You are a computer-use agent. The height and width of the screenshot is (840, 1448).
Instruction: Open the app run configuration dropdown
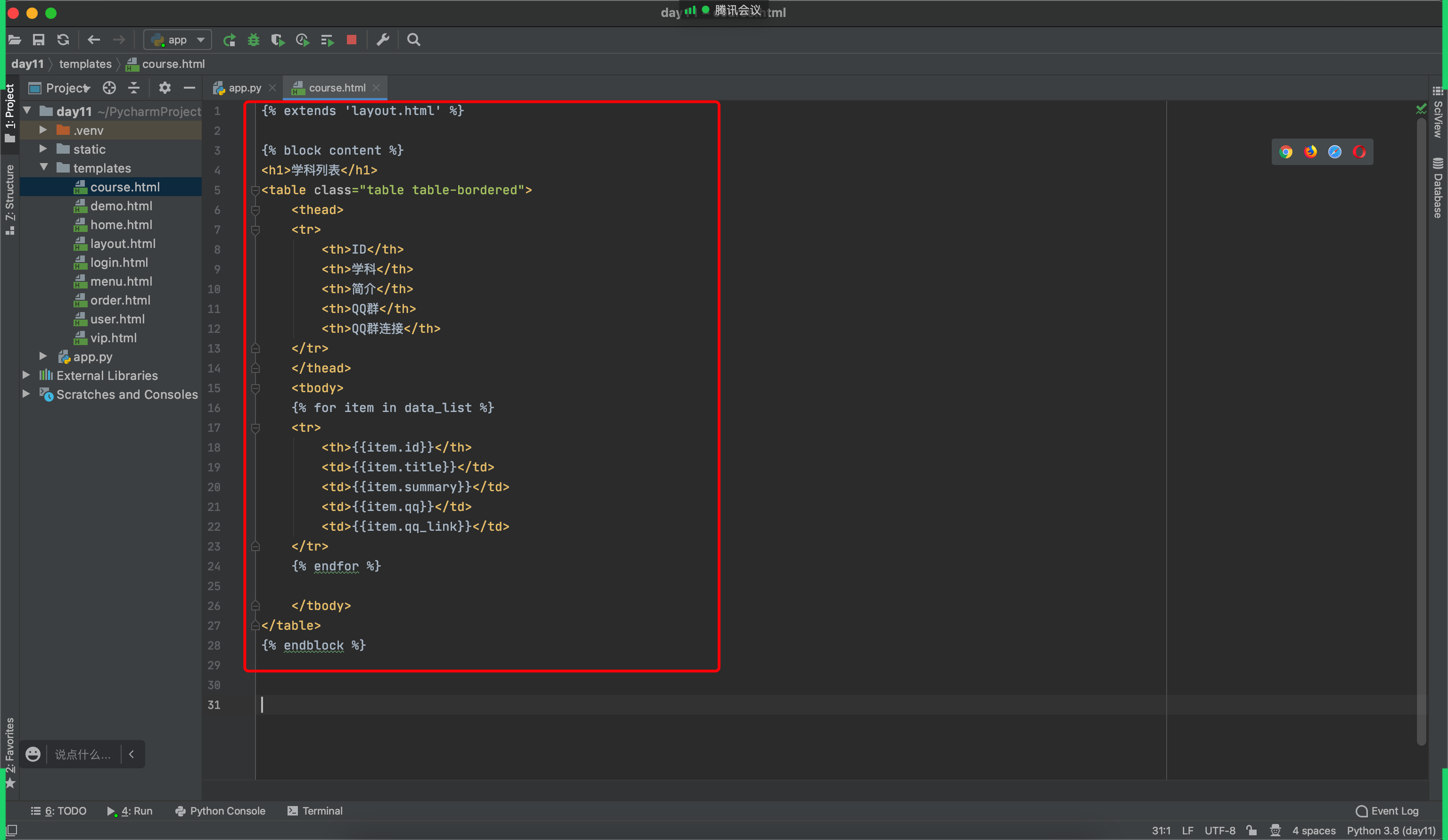178,40
